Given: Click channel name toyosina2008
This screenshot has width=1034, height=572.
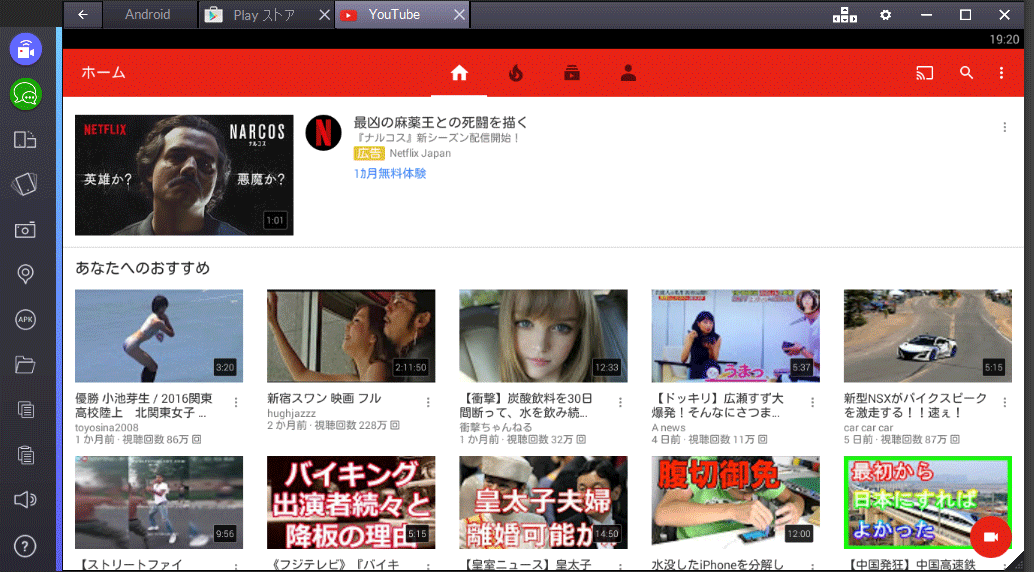Looking at the screenshot, I should coord(107,428).
